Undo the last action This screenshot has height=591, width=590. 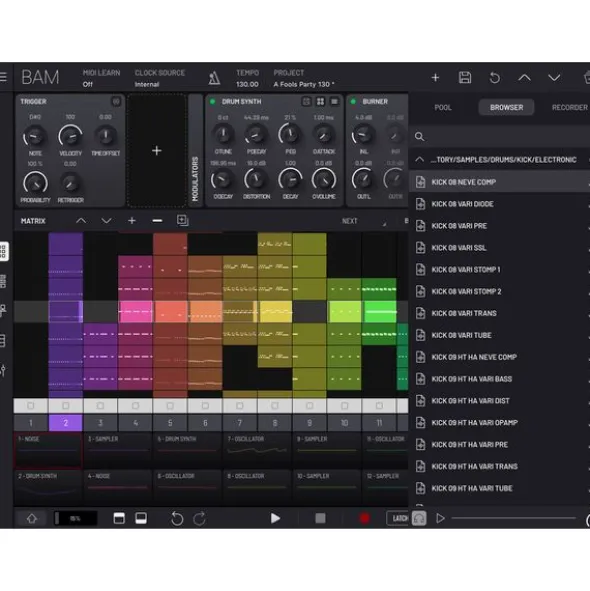point(177,519)
